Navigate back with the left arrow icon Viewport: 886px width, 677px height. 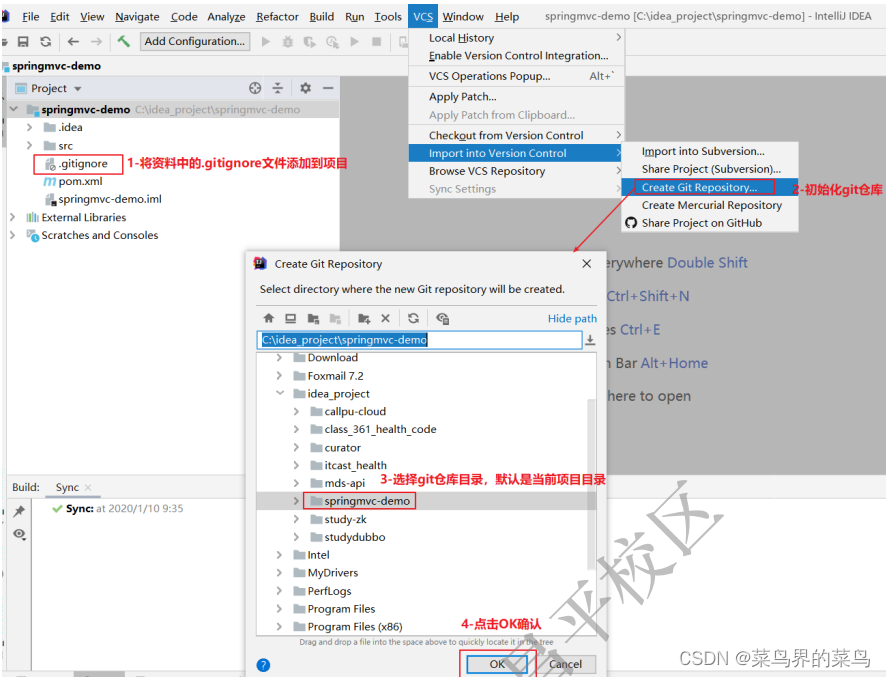(x=73, y=41)
